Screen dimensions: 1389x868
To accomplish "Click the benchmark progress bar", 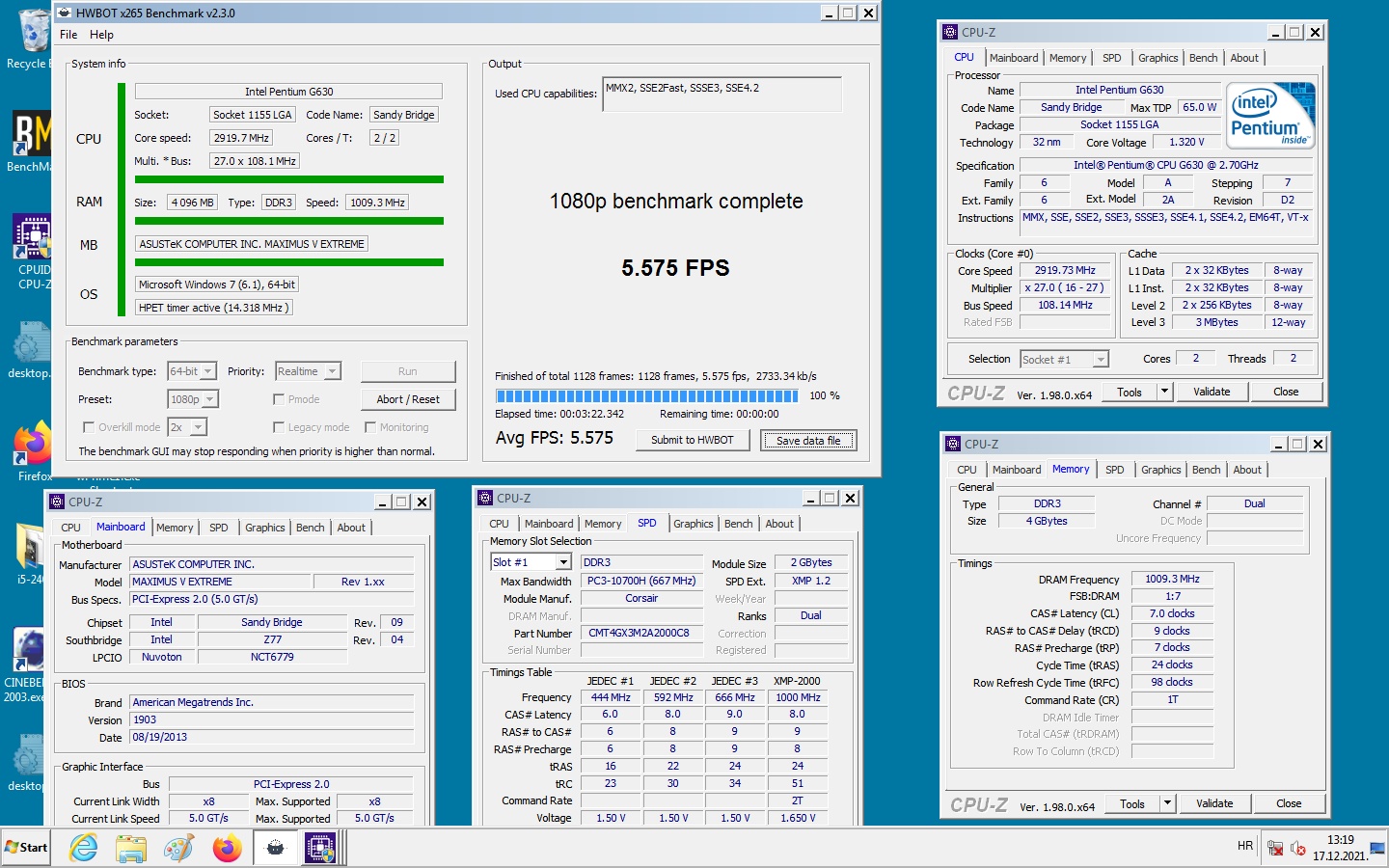I will pos(646,395).
